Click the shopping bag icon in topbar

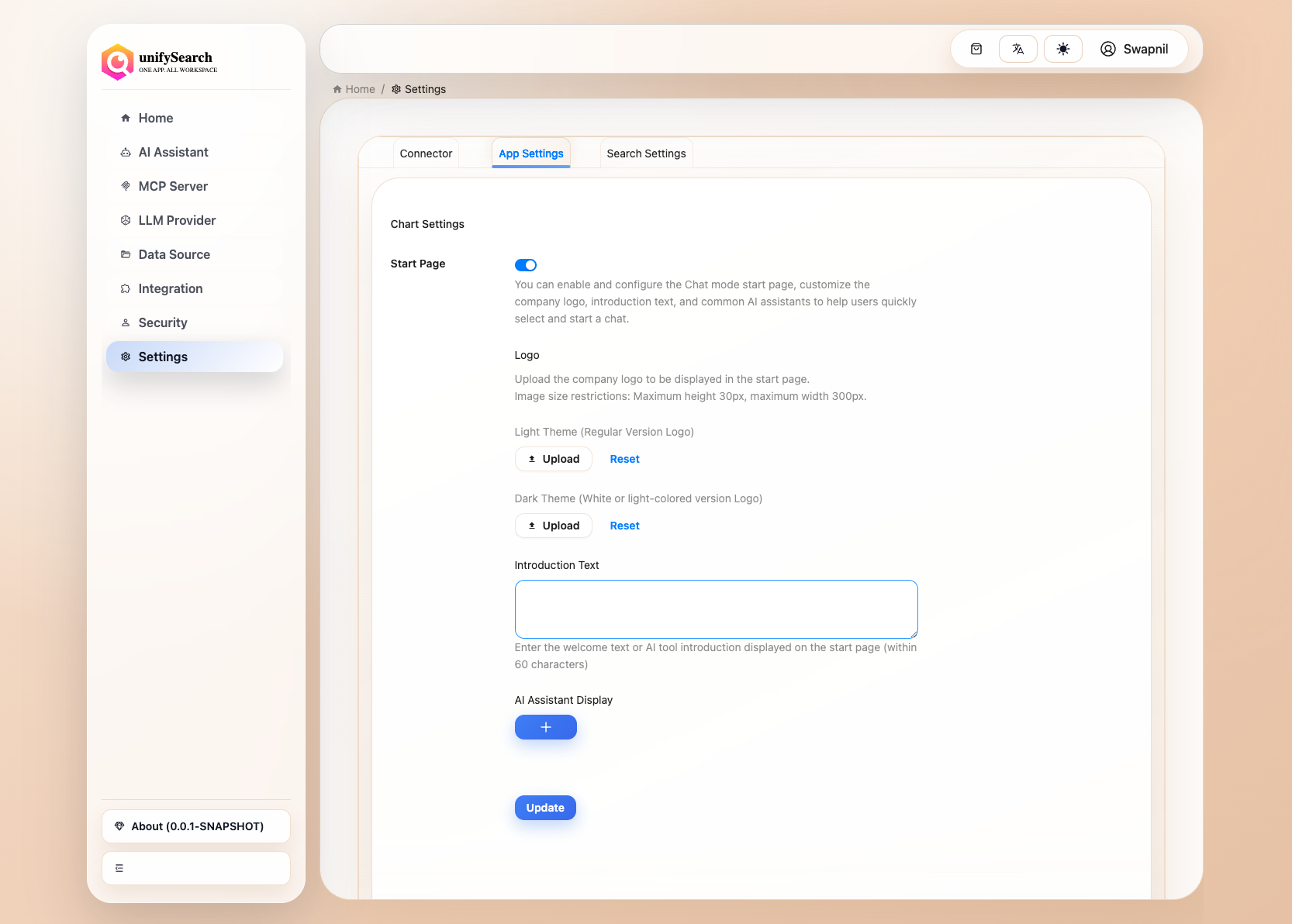click(976, 49)
